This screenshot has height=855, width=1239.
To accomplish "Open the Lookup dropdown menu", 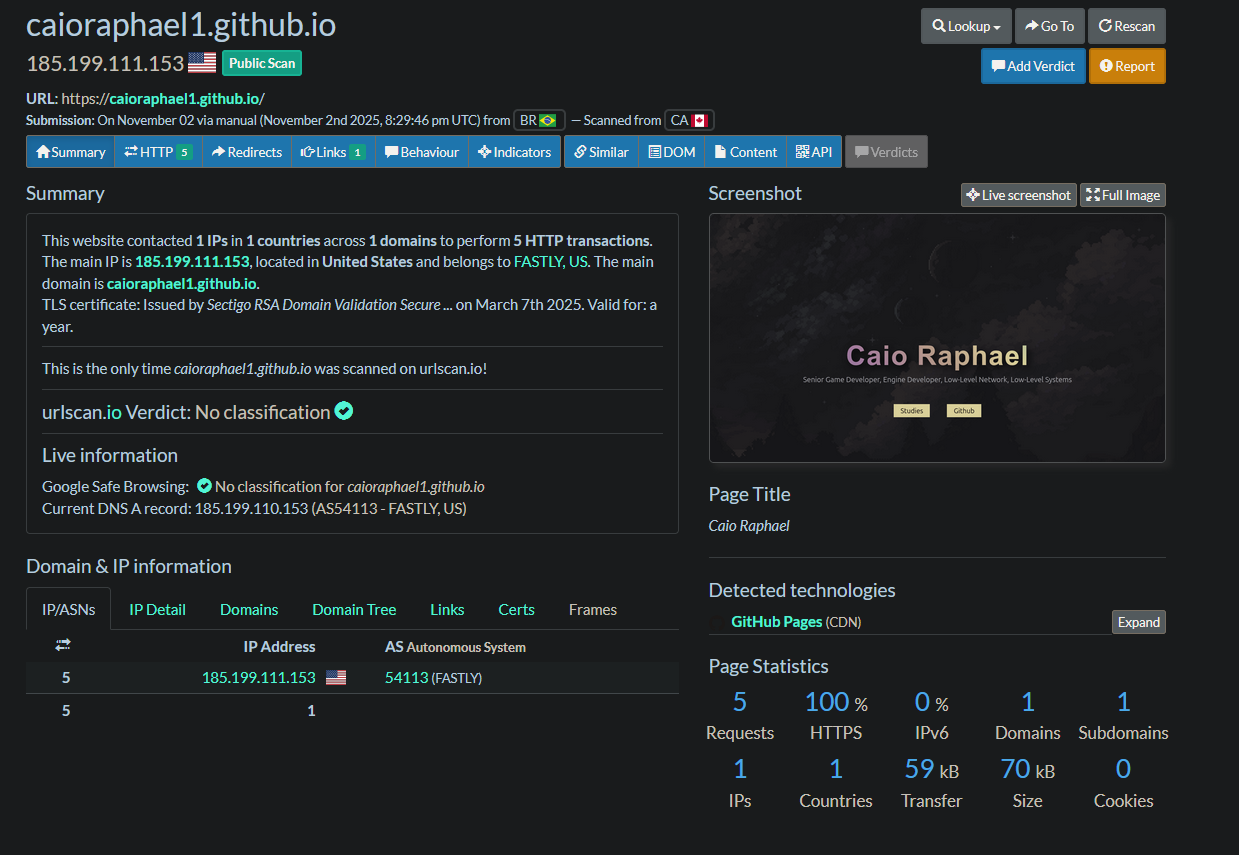I will point(966,26).
